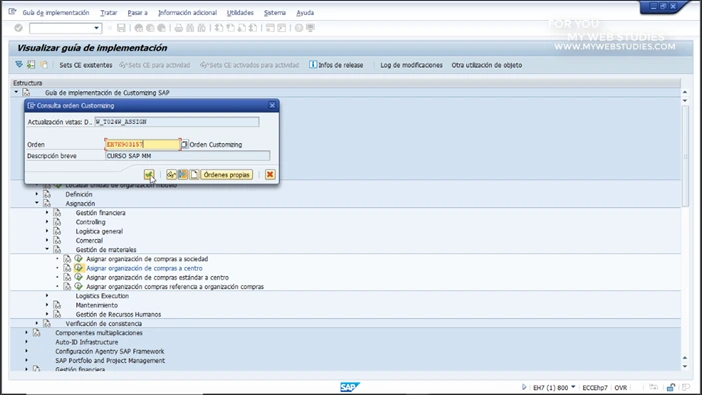
Task: Click the Órdenes propias button
Action: (227, 174)
